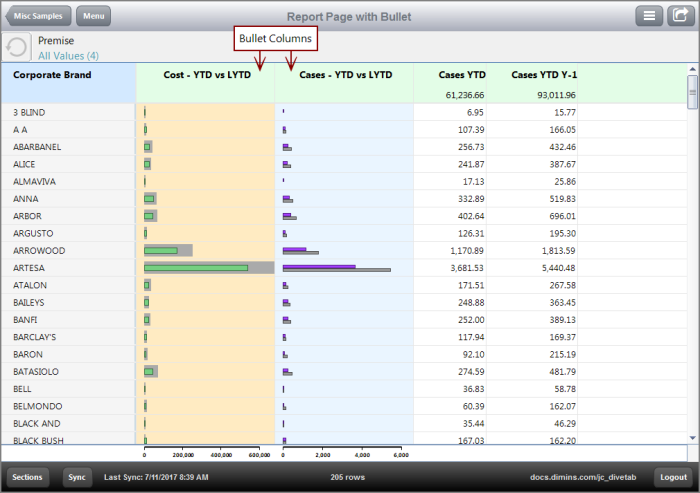The image size is (700, 493).
Task: Click the ARTESA green cost bar
Action: coord(196,268)
